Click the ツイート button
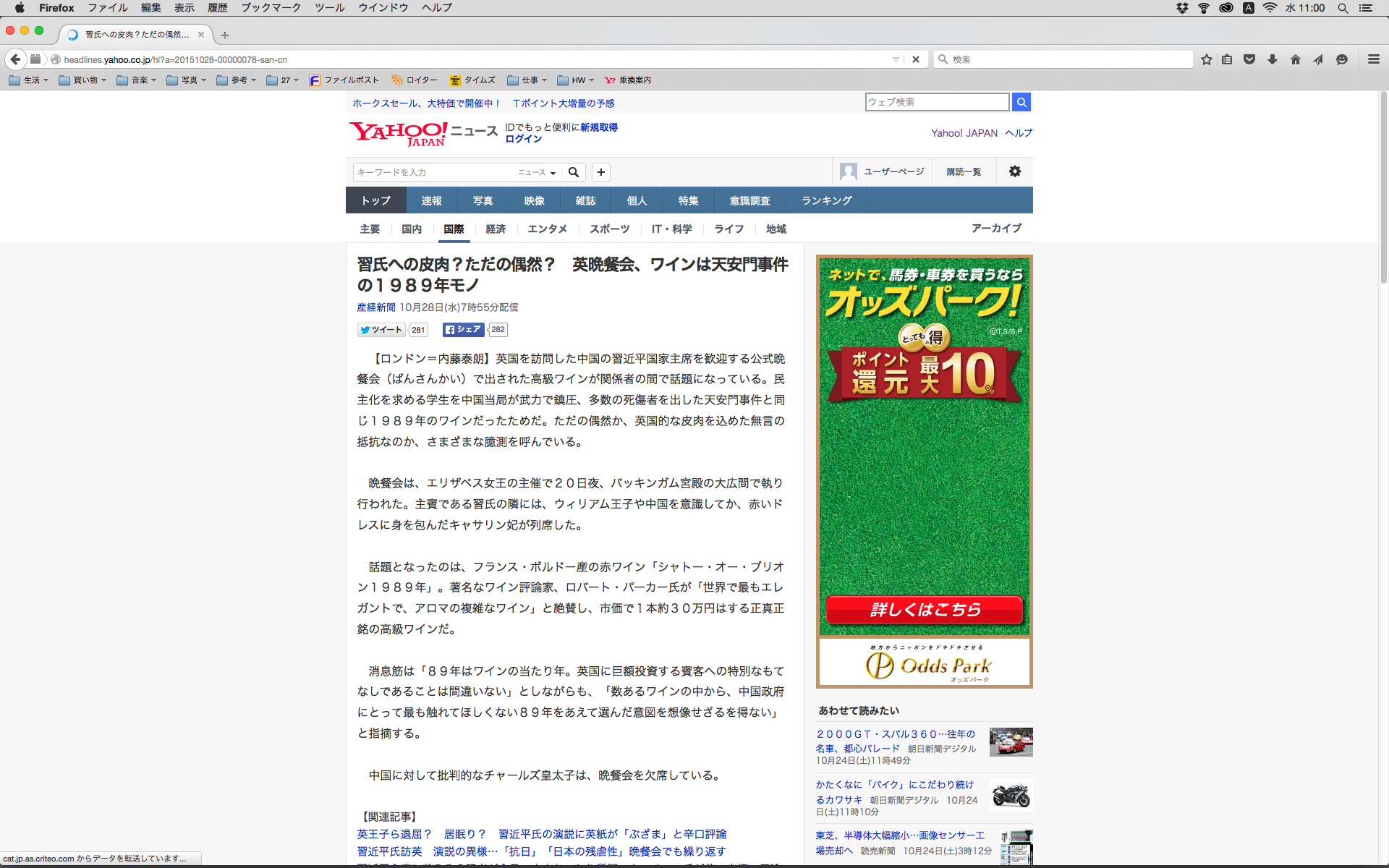Image resolution: width=1389 pixels, height=868 pixels. click(381, 330)
